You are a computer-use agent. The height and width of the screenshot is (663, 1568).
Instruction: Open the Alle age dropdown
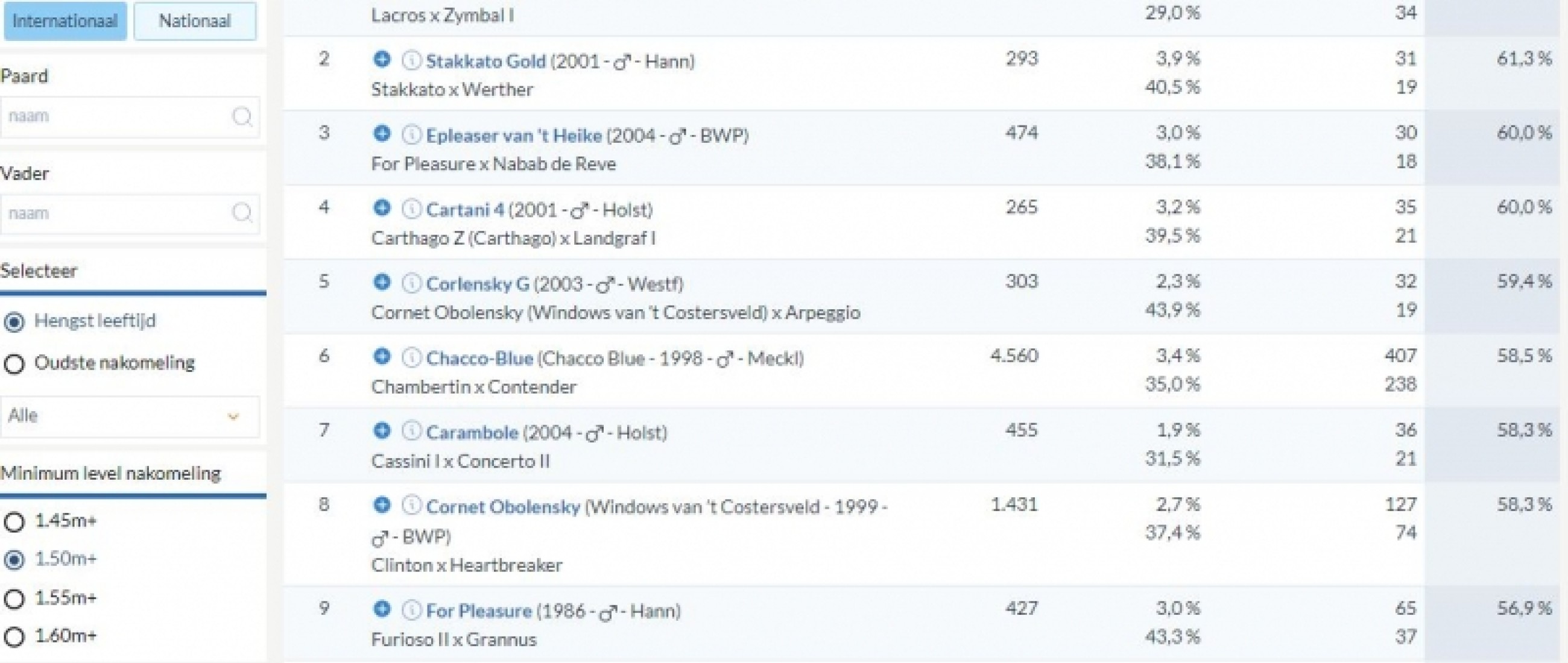click(x=130, y=416)
